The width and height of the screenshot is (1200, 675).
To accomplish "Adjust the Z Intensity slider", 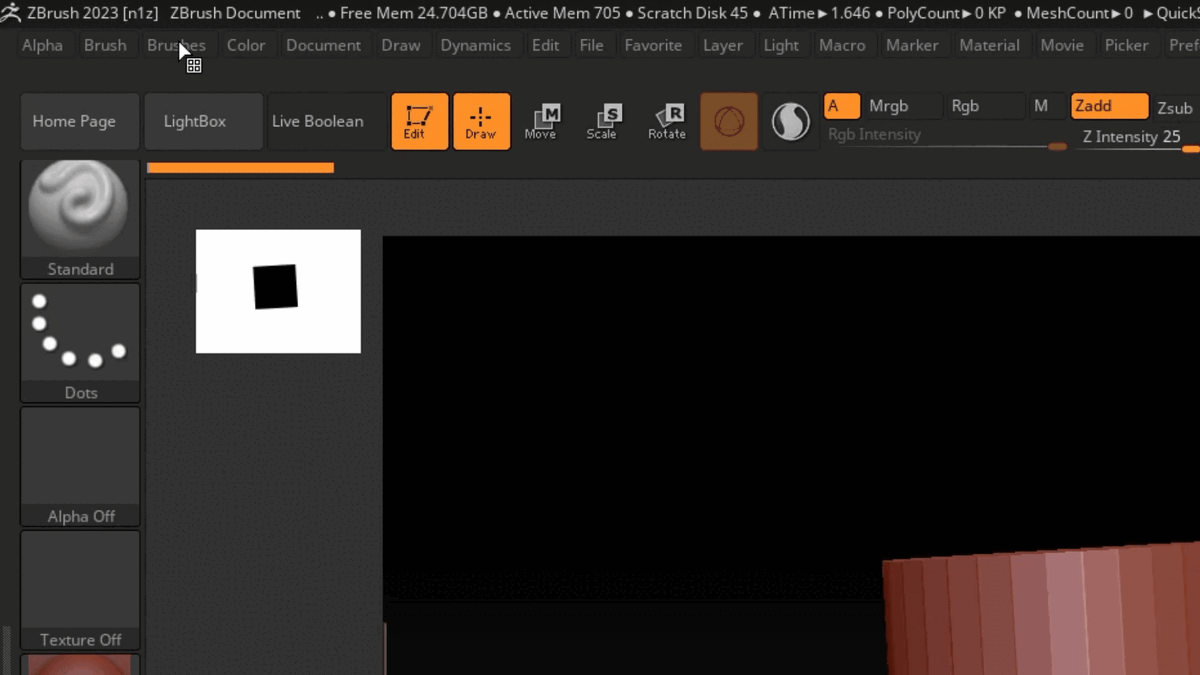I will [x=1137, y=137].
